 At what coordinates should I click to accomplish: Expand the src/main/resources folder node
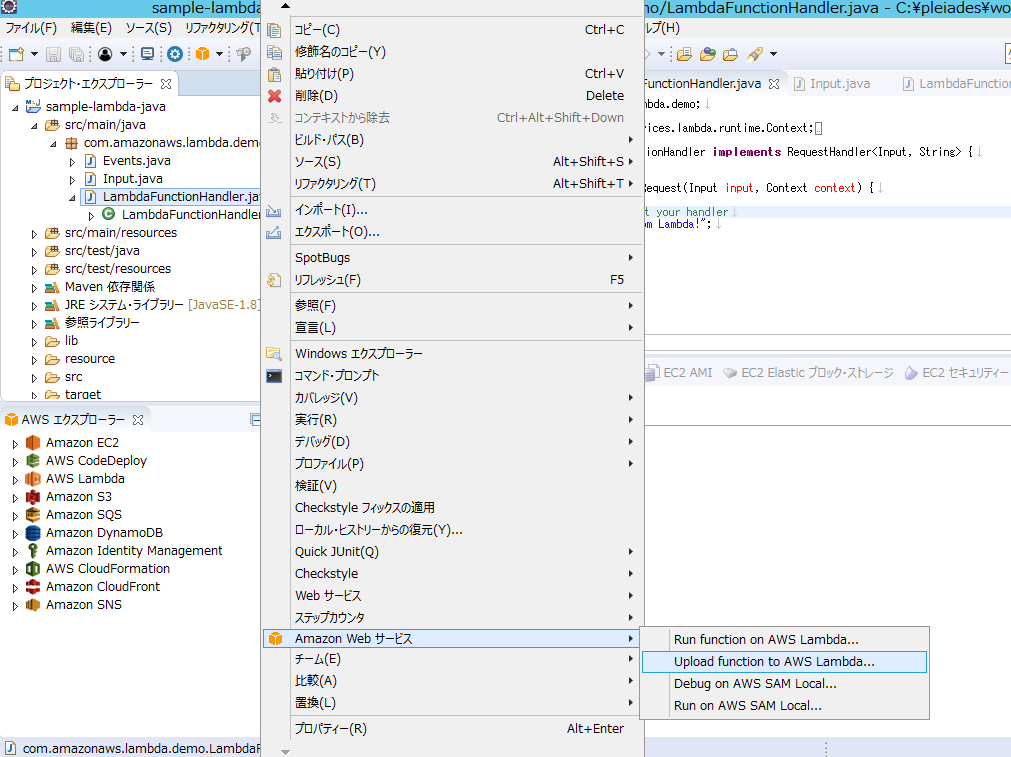(x=34, y=234)
